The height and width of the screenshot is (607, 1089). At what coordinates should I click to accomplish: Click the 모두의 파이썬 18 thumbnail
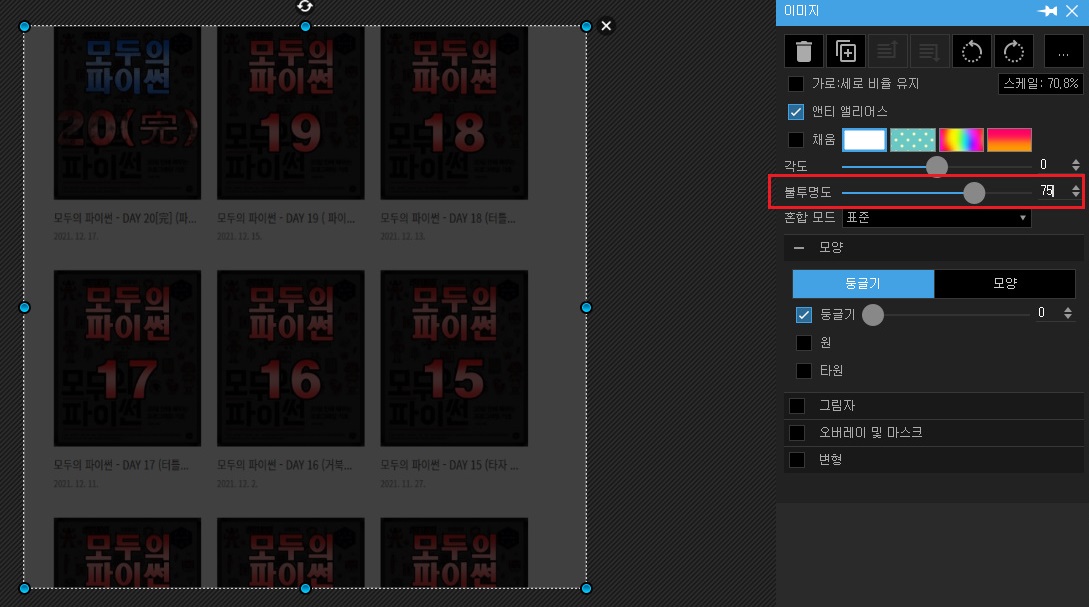[x=454, y=113]
